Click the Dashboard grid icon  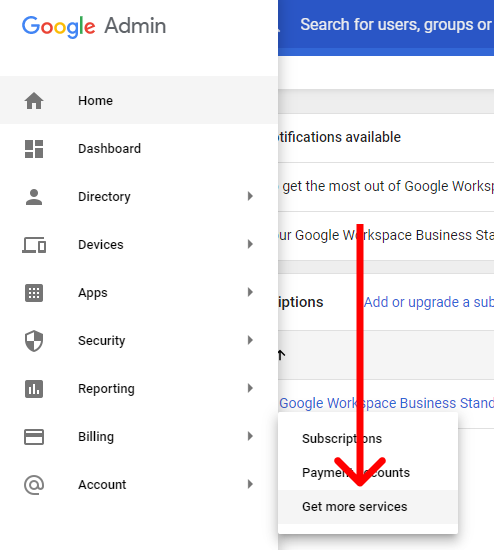(x=34, y=149)
